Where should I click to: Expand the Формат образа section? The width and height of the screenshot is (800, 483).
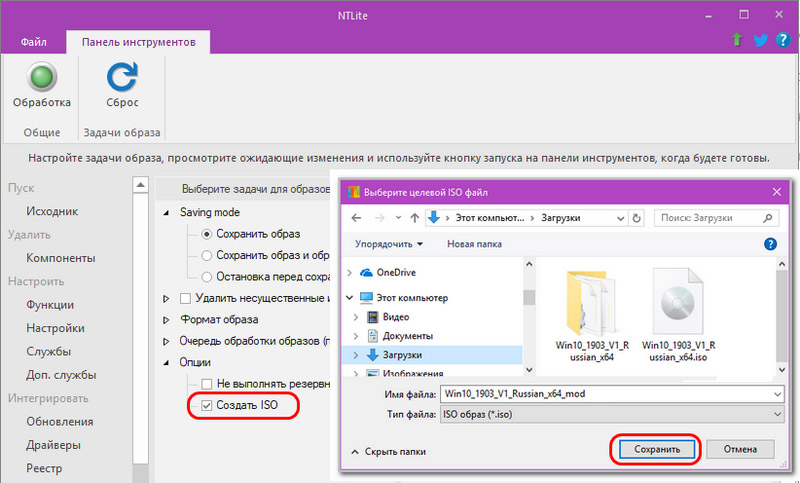166,320
